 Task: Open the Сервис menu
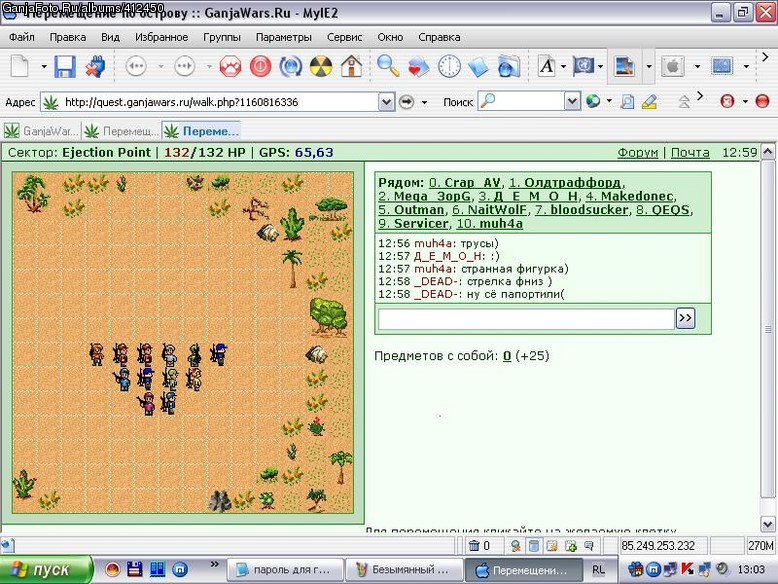click(x=344, y=37)
